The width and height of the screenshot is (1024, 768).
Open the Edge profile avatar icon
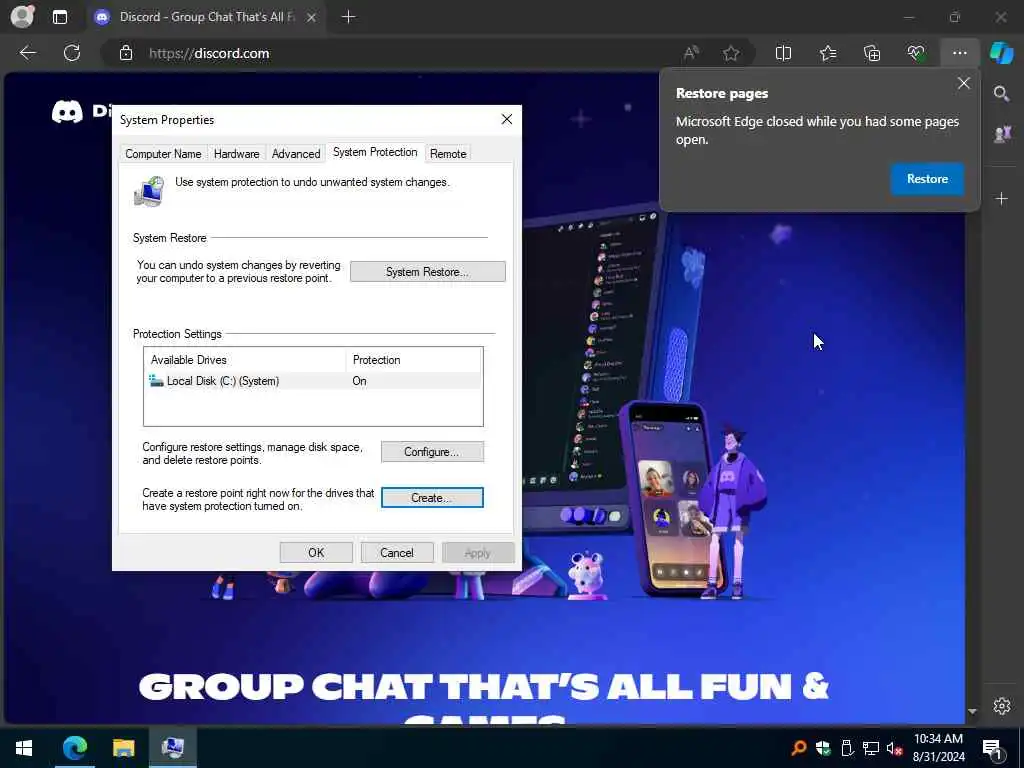22,16
